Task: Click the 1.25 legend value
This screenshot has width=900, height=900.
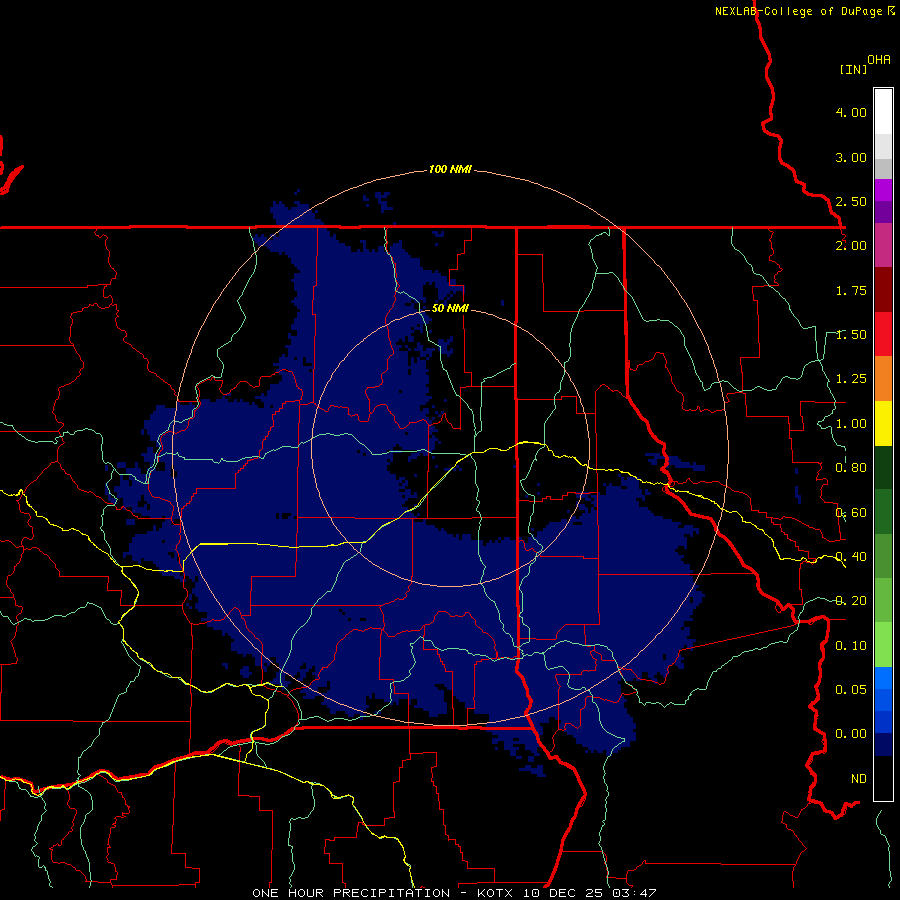Action: 851,379
